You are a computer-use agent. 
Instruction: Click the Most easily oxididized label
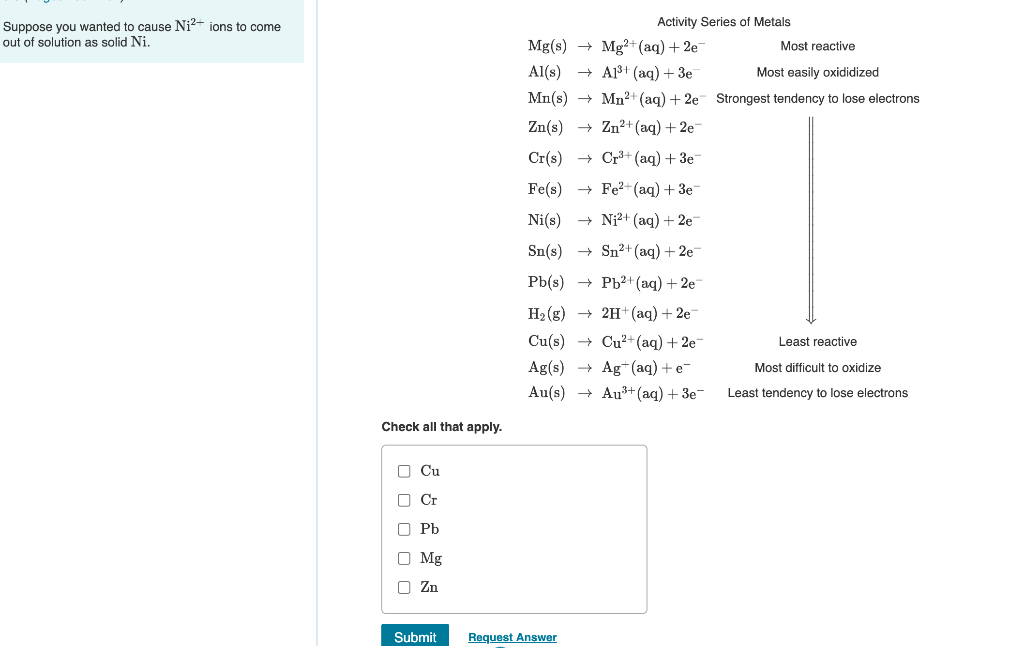(816, 72)
